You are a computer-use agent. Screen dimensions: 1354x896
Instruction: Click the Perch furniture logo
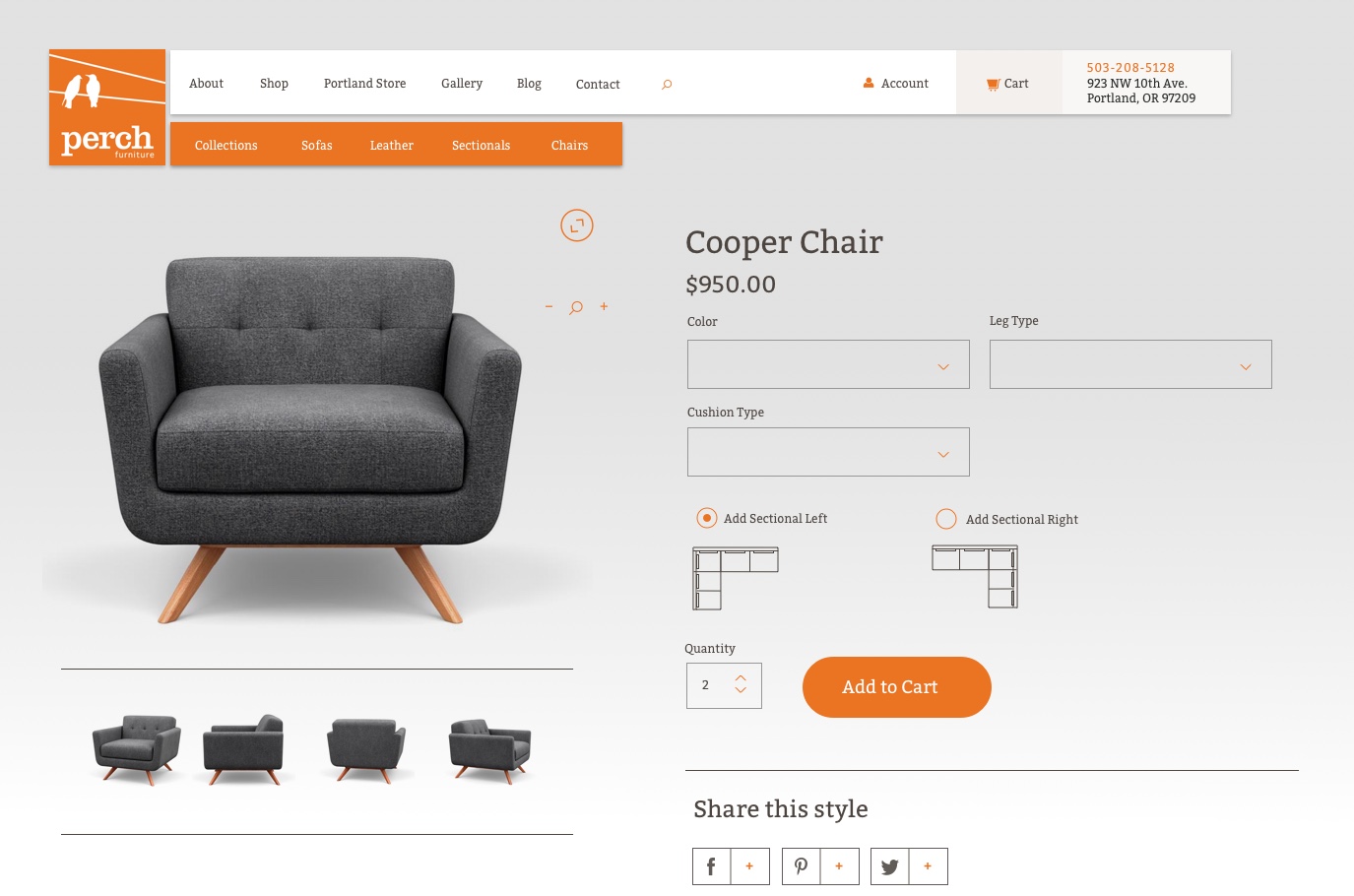[107, 107]
